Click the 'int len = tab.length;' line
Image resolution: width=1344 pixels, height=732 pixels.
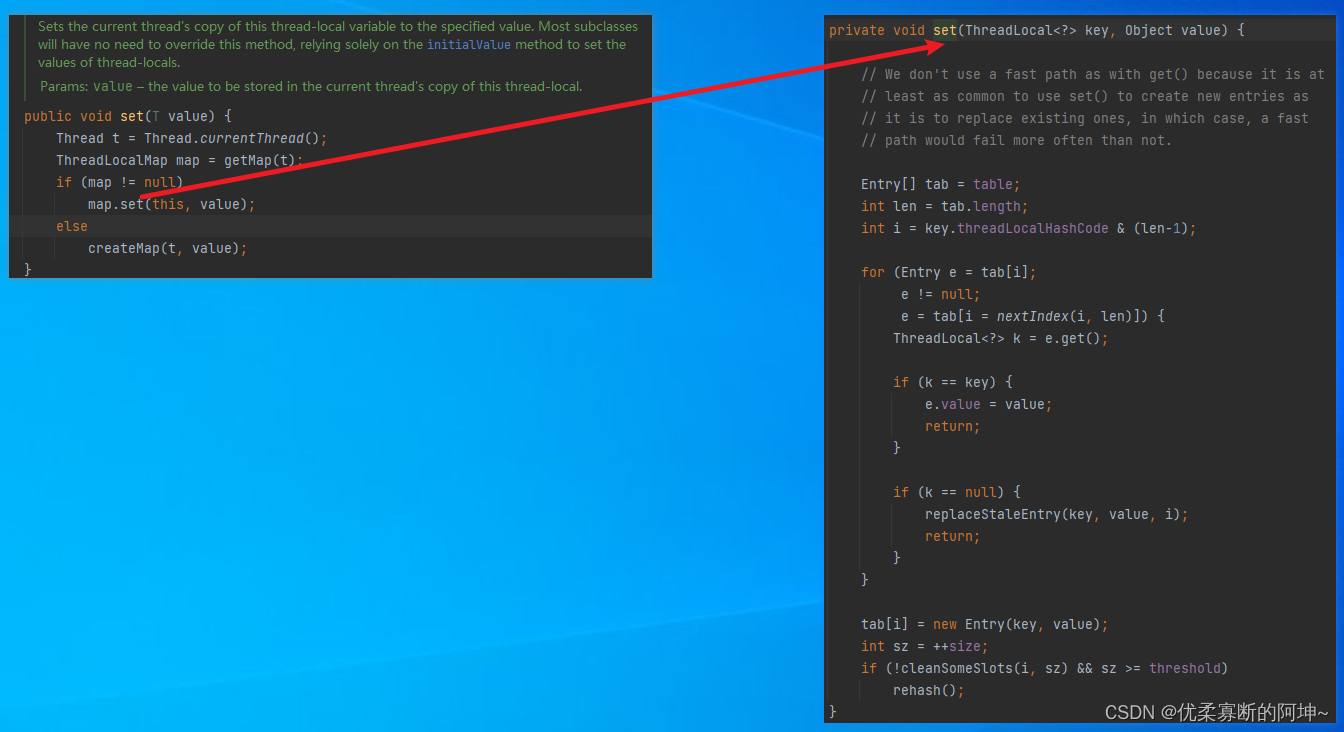pyautogui.click(x=945, y=206)
